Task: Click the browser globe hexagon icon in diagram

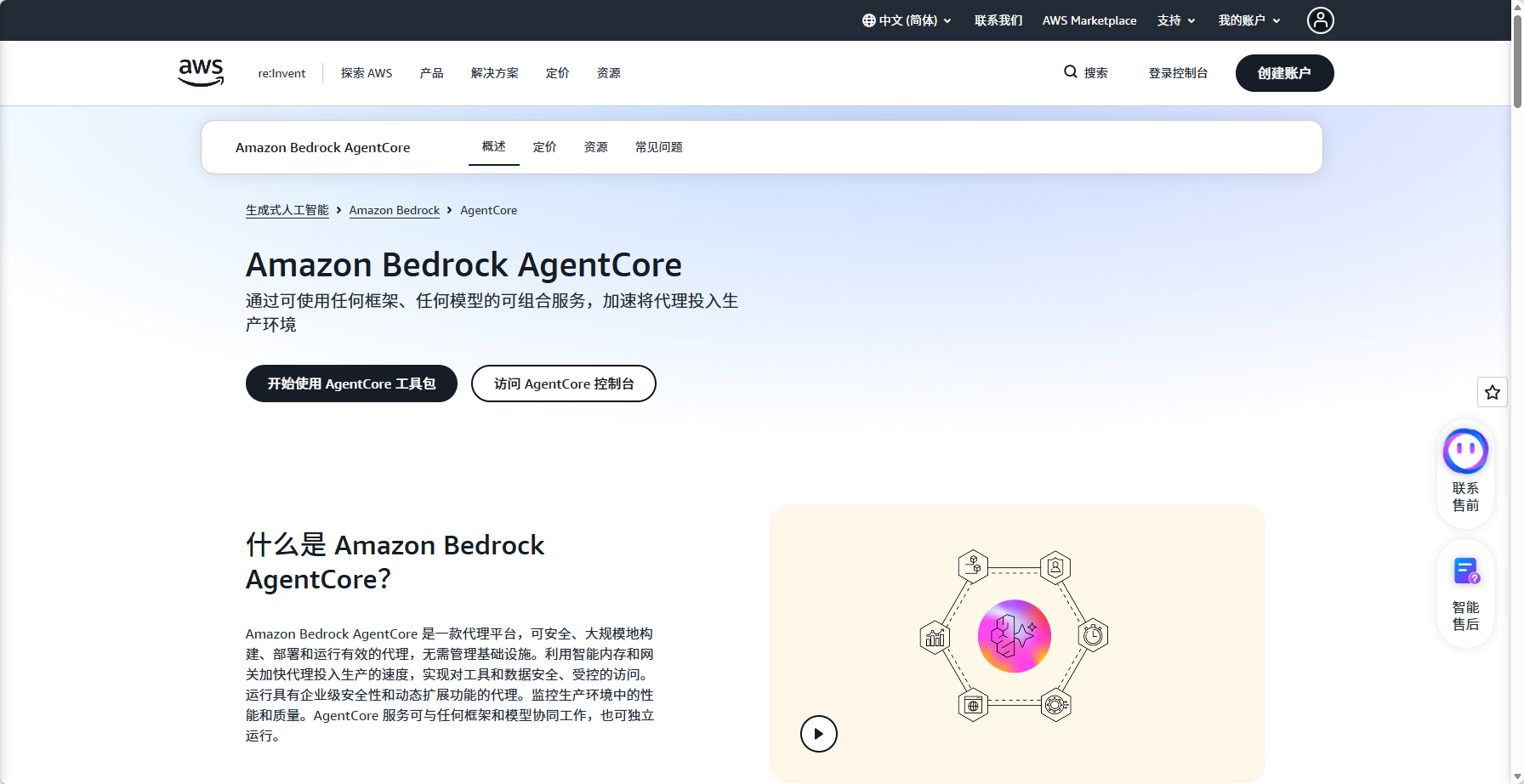Action: click(973, 705)
